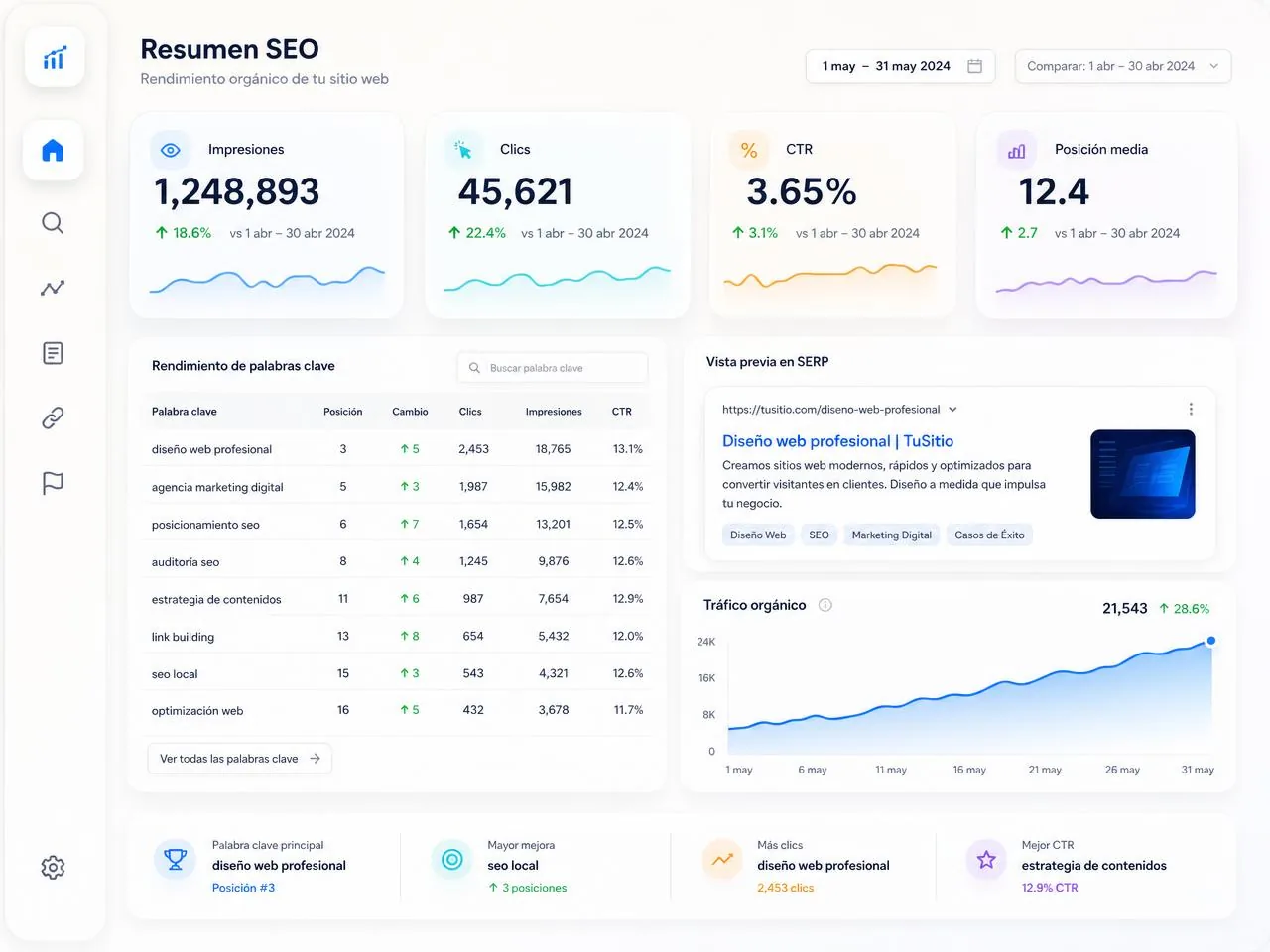The width and height of the screenshot is (1270, 952).
Task: Sort table by Impresiones column header
Action: [x=554, y=412]
